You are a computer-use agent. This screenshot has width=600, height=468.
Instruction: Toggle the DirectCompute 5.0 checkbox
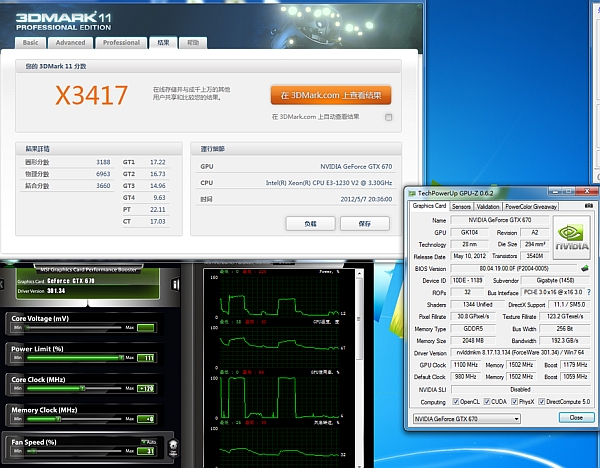[x=541, y=401]
